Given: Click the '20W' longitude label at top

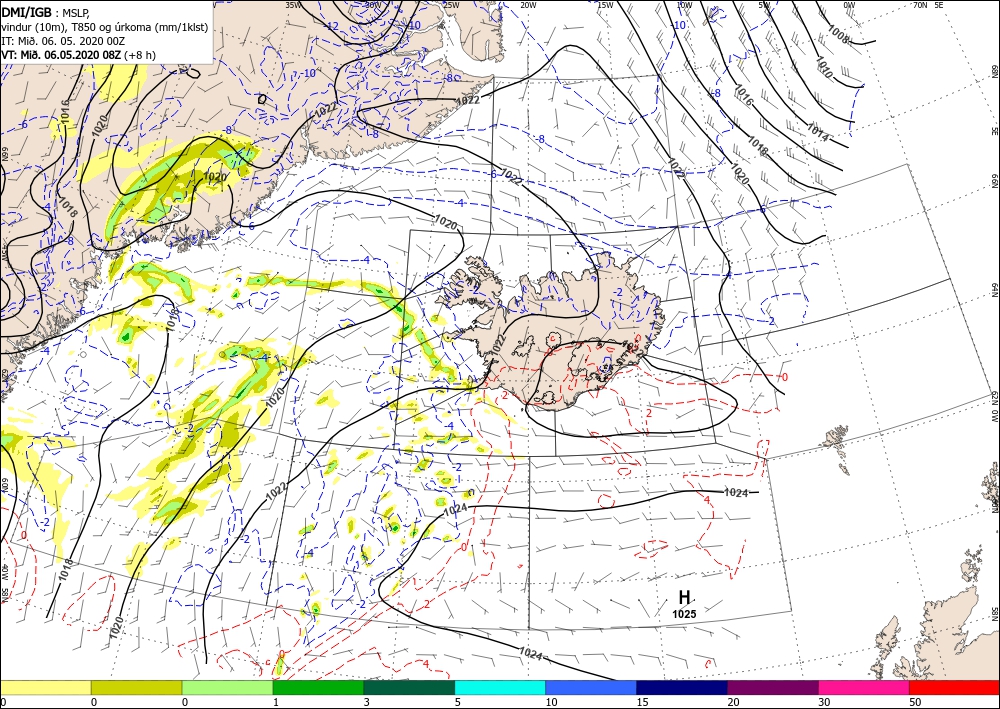Looking at the screenshot, I should pos(528,5).
